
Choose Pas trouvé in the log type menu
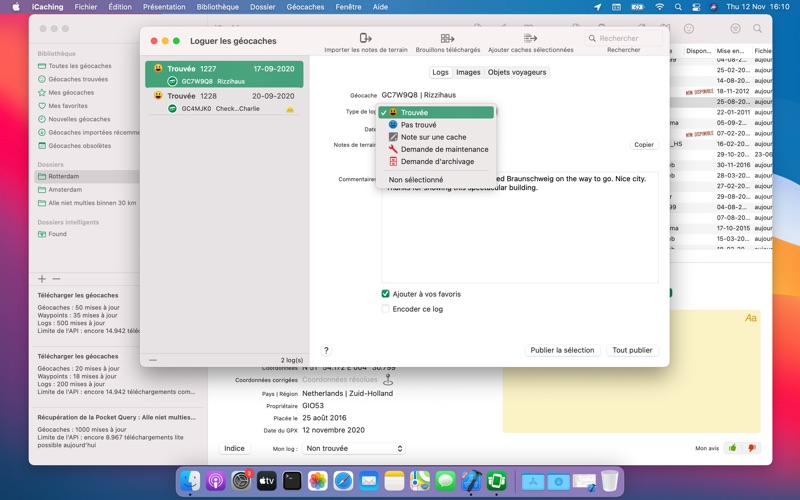tap(436, 124)
